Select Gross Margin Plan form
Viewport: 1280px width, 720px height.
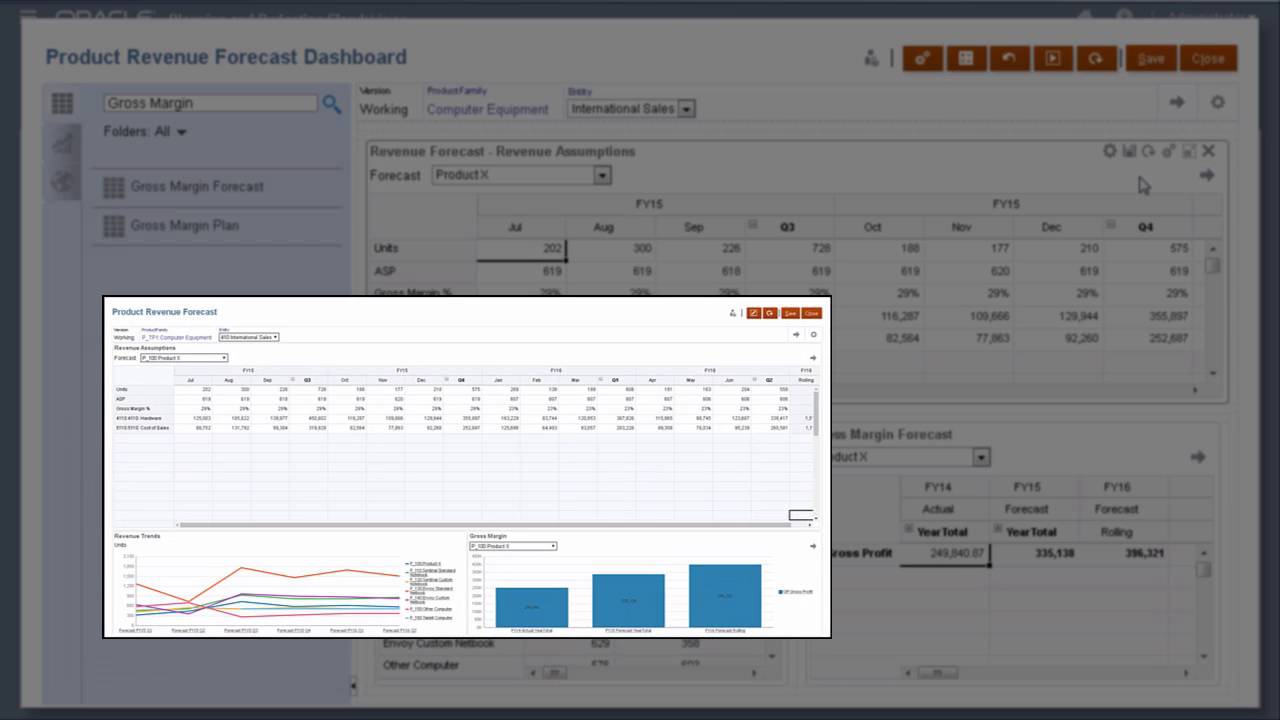point(184,225)
